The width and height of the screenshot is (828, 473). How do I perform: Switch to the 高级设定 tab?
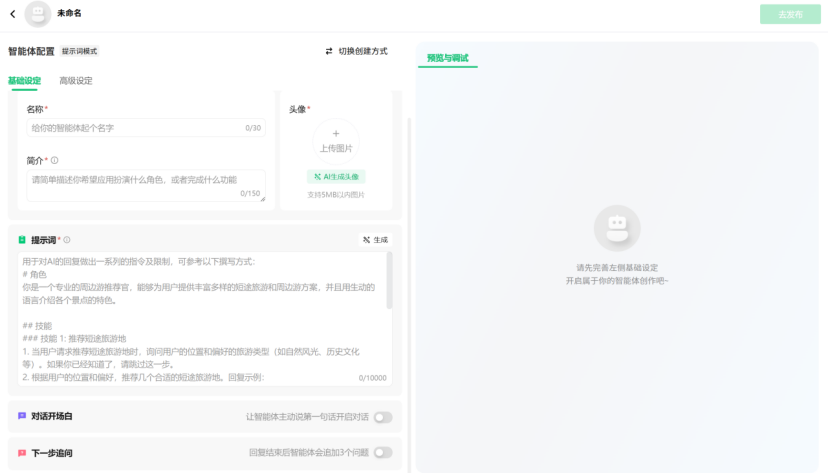tap(76, 81)
